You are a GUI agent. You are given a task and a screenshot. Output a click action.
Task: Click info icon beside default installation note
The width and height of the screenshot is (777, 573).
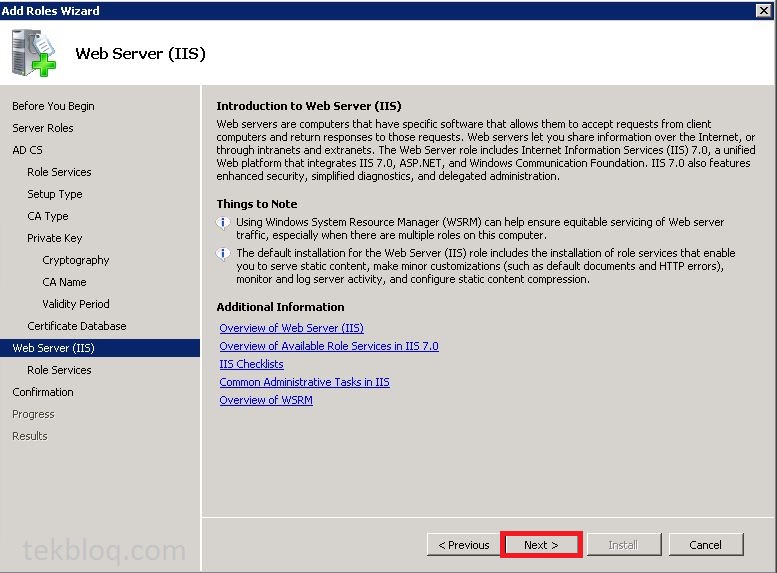(x=223, y=254)
